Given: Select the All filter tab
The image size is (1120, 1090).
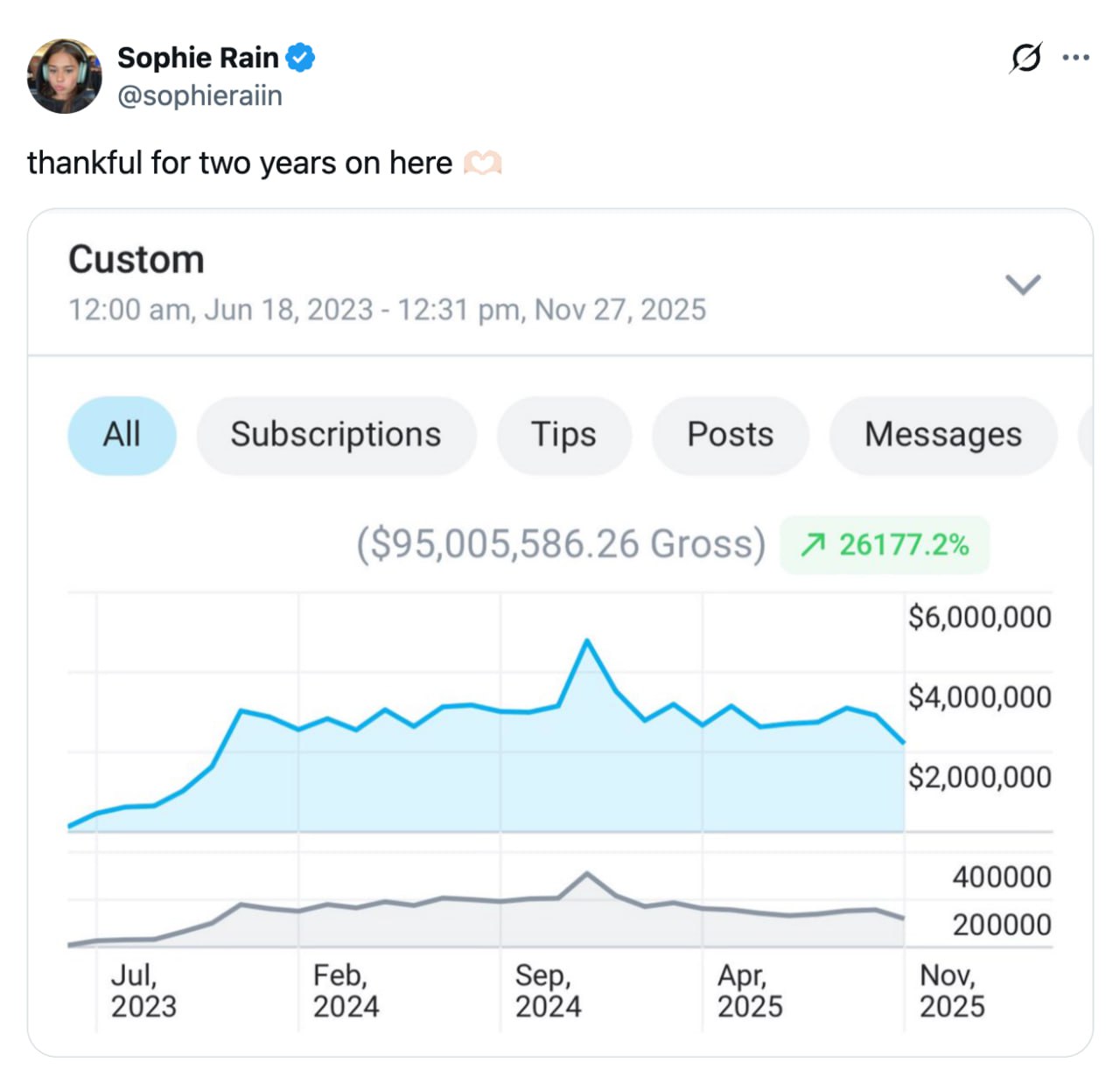Looking at the screenshot, I should [122, 435].
